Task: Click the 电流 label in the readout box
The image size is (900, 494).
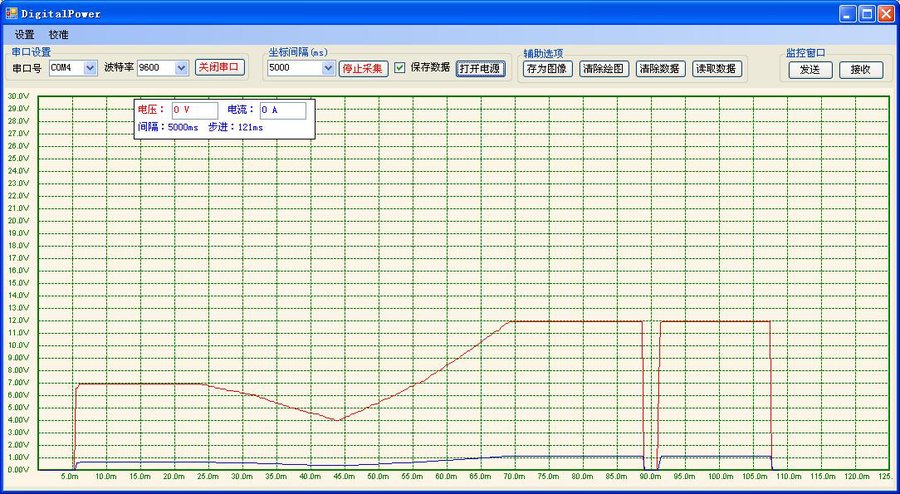Action: (x=240, y=110)
